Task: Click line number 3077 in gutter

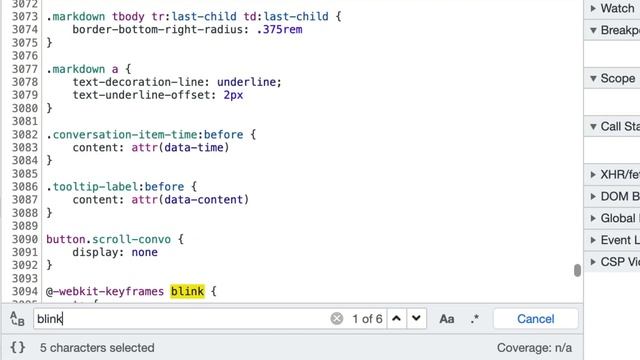Action: (x=24, y=69)
